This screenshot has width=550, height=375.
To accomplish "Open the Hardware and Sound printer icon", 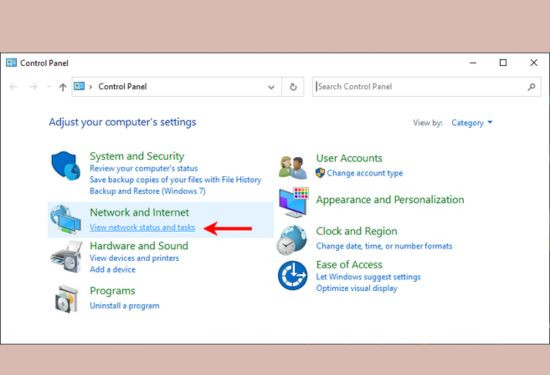I will click(66, 257).
